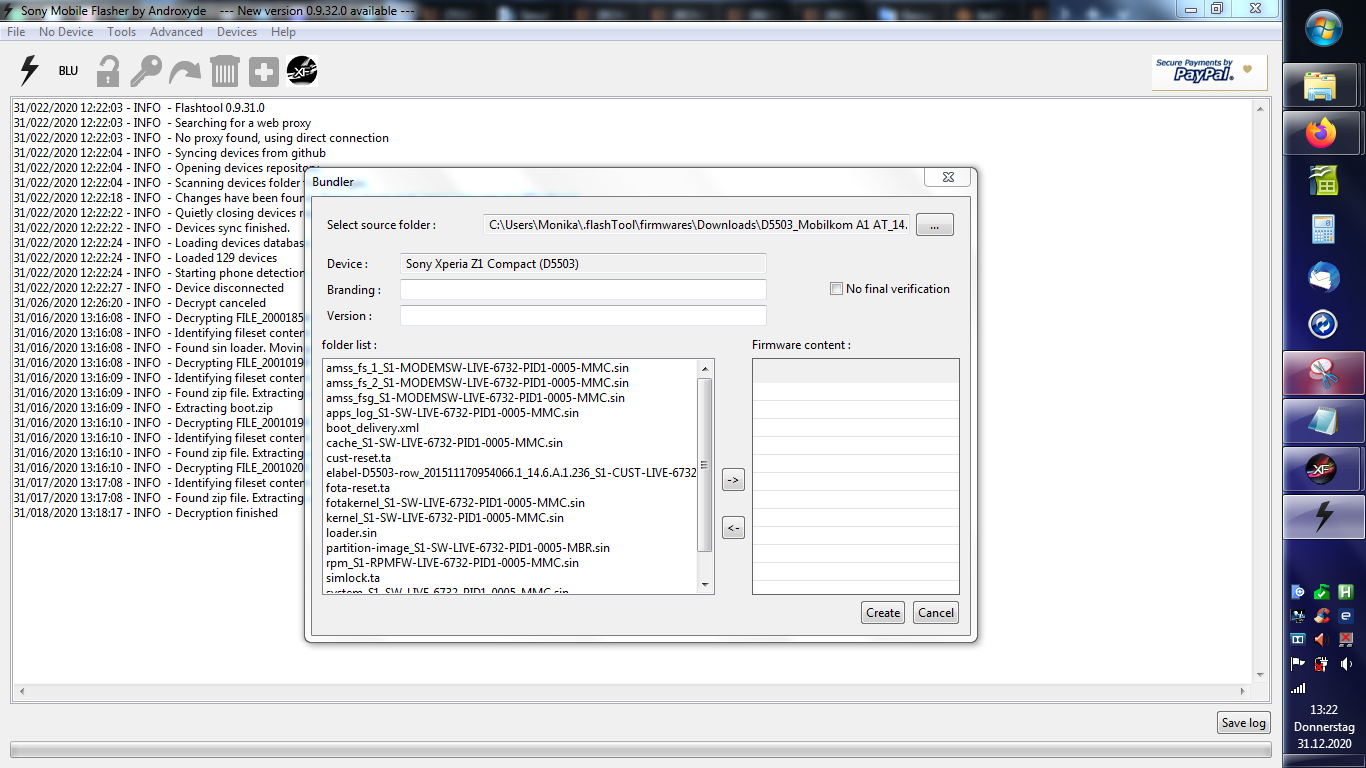Click the -> move to firmware button
The height and width of the screenshot is (768, 1366).
(733, 480)
